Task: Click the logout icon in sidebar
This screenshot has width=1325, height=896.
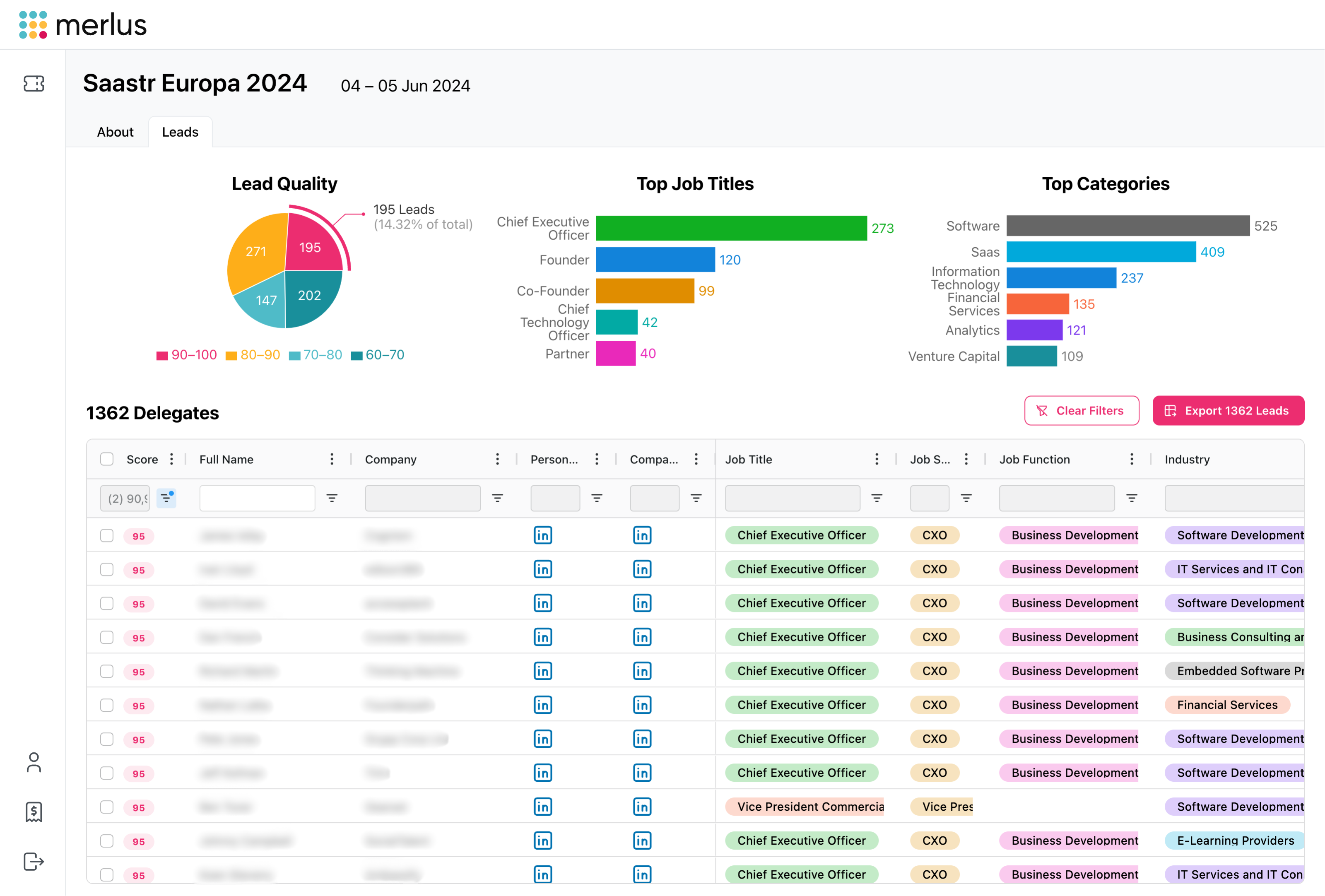Action: click(x=34, y=862)
